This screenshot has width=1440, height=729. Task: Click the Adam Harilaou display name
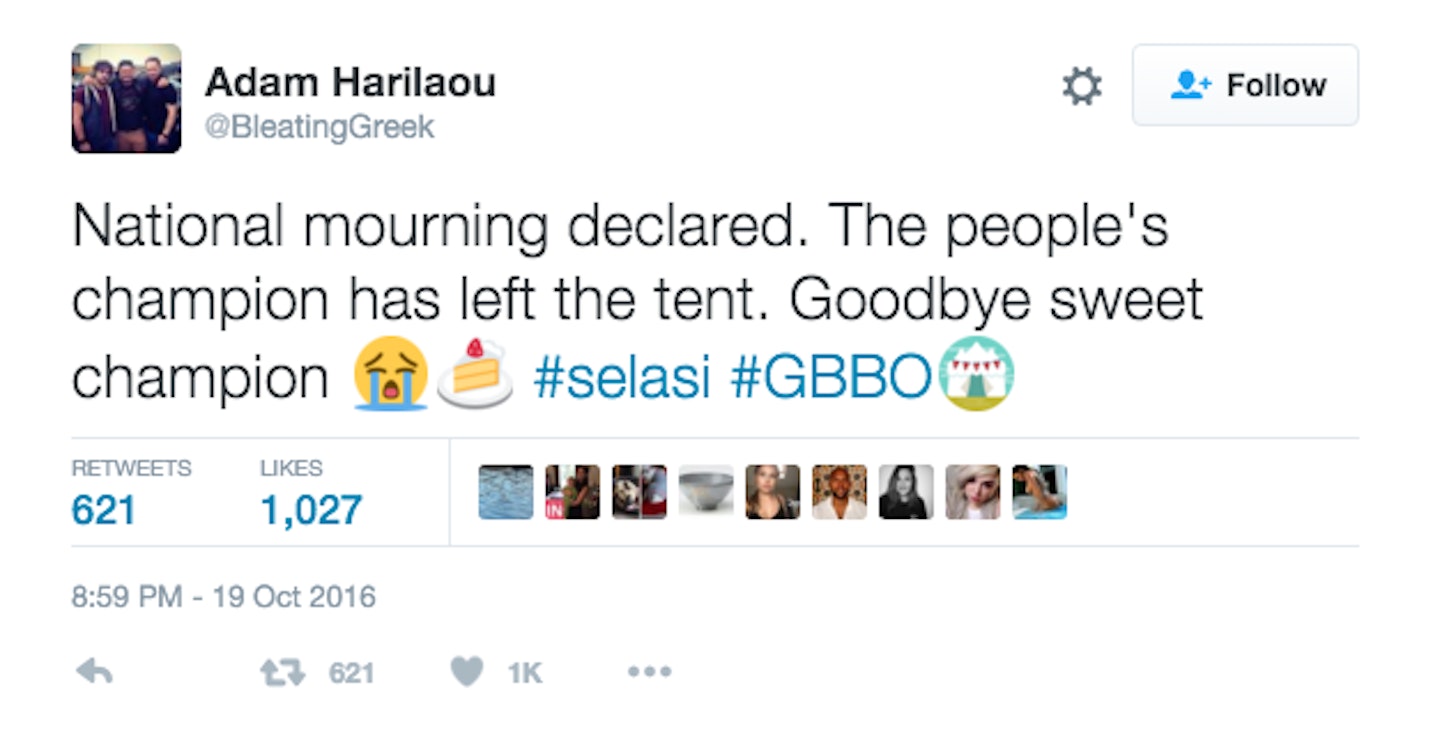coord(350,82)
